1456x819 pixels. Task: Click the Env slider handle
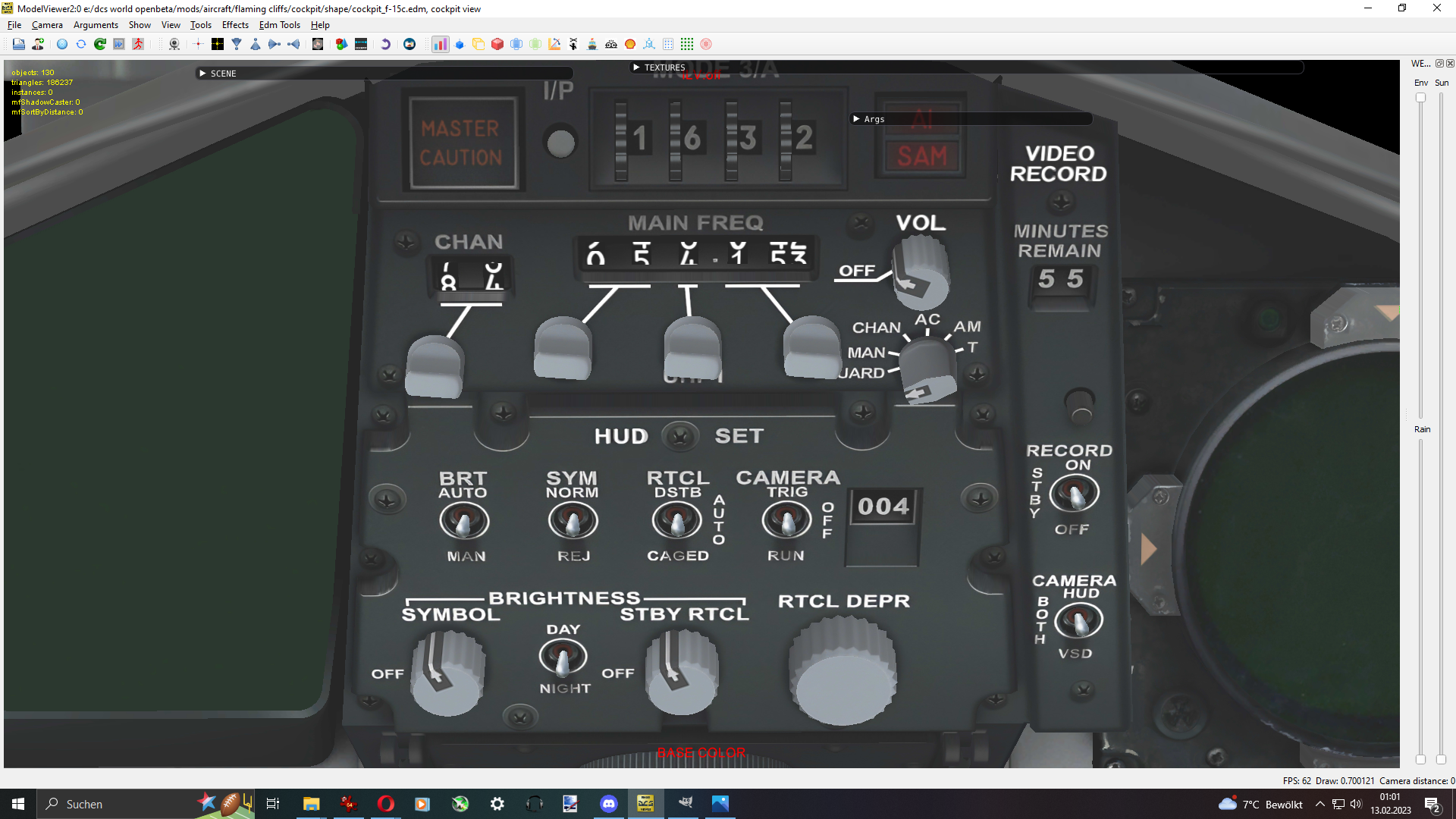coord(1420,97)
